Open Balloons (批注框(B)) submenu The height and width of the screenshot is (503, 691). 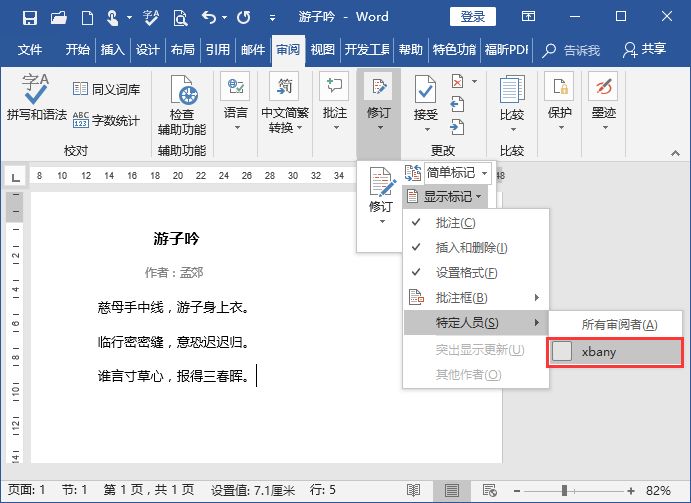[x=476, y=298]
